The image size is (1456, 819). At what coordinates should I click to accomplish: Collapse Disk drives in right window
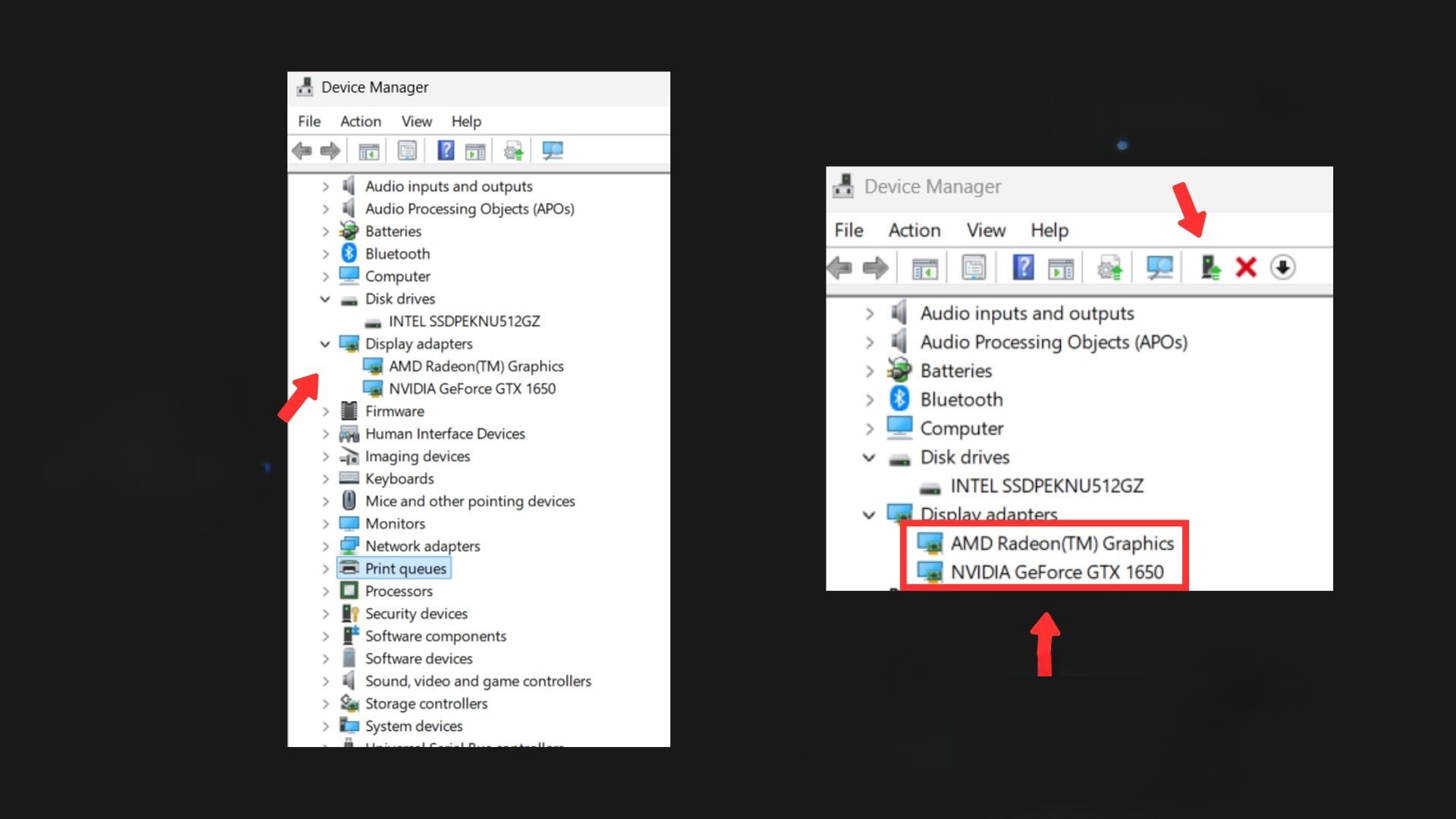[869, 457]
